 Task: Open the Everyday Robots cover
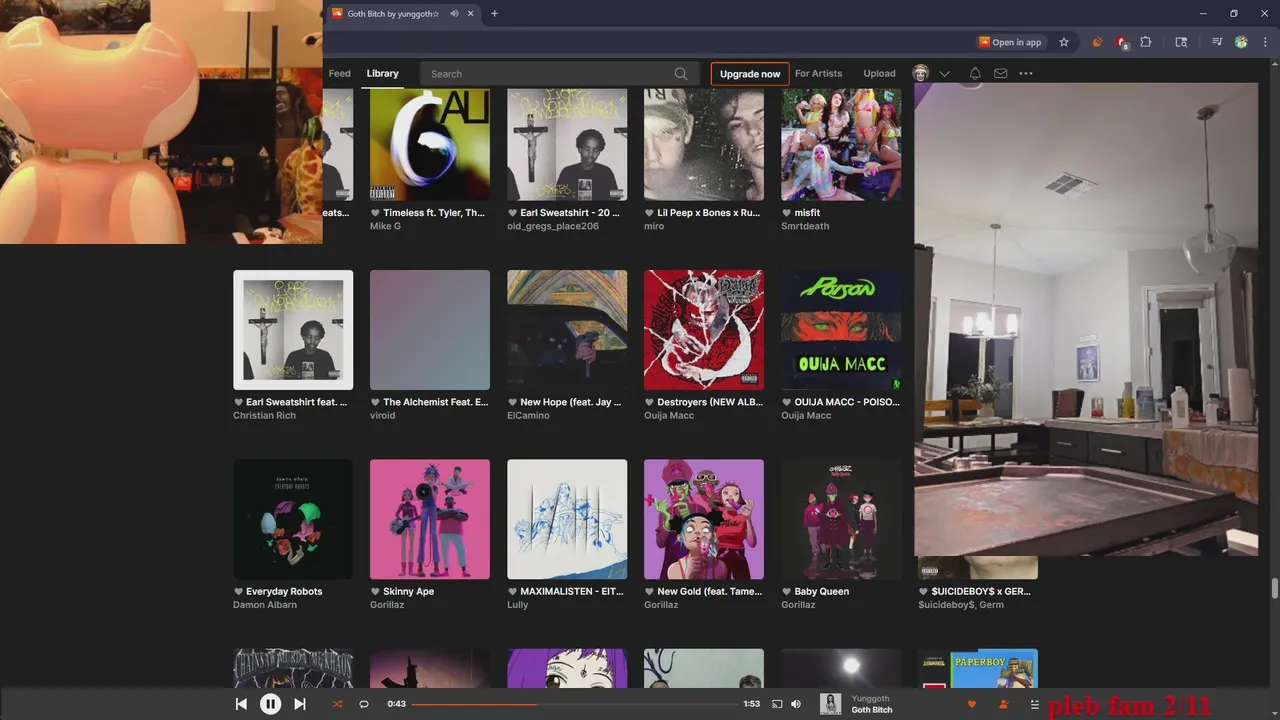click(293, 519)
